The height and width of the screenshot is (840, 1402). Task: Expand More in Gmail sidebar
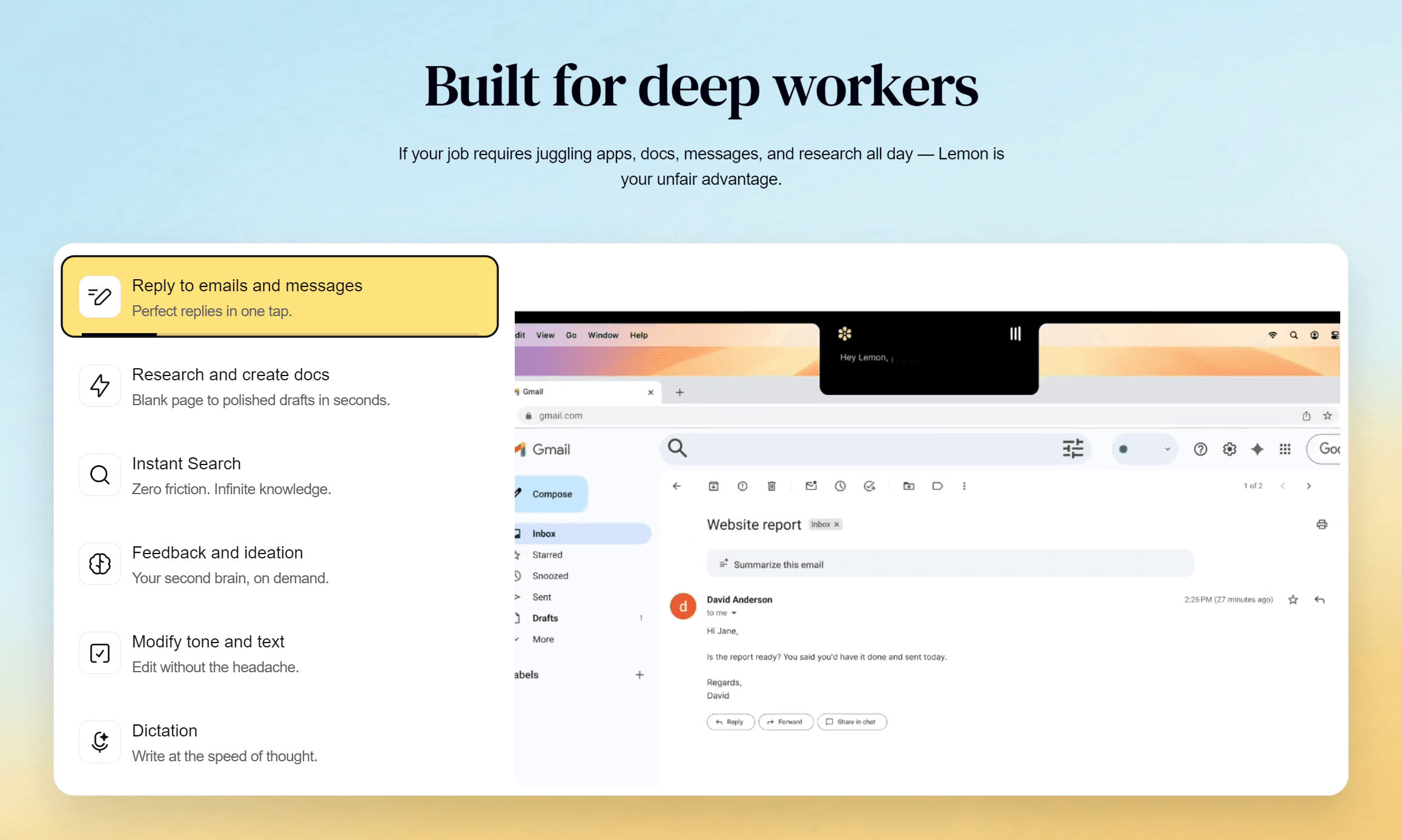click(x=543, y=639)
